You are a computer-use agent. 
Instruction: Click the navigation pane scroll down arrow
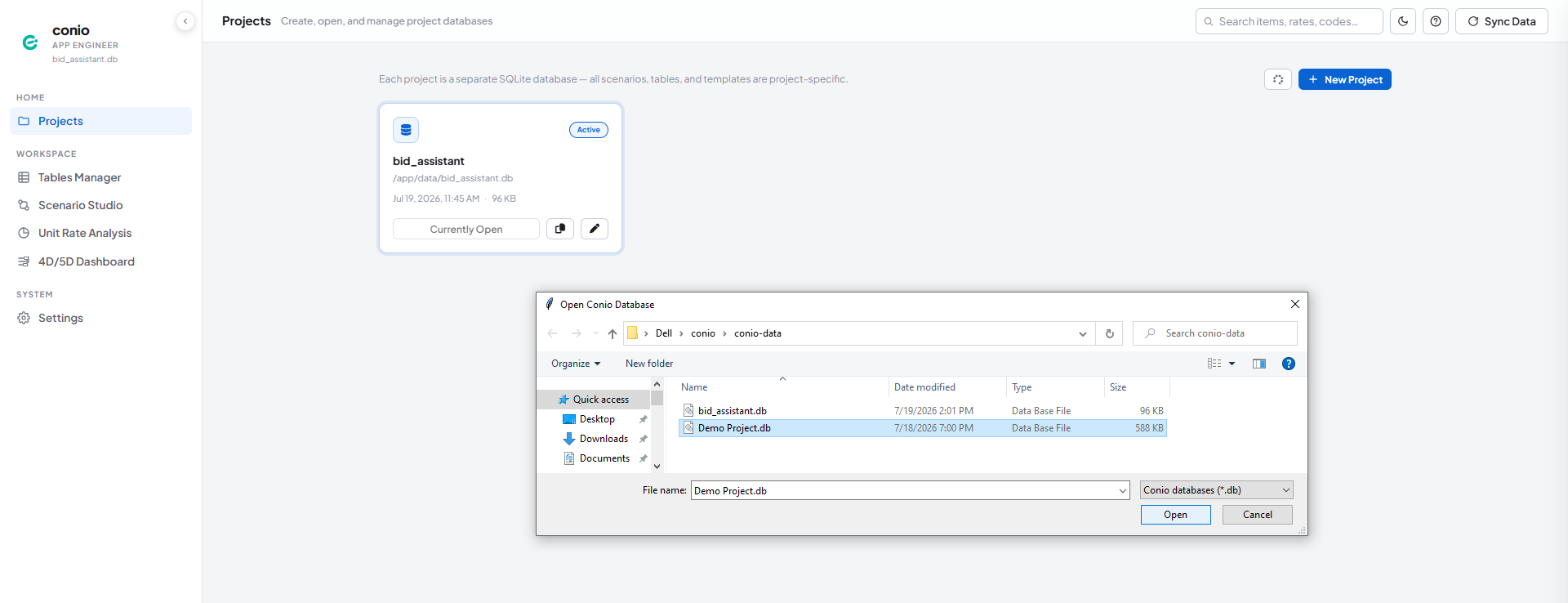[x=657, y=467]
